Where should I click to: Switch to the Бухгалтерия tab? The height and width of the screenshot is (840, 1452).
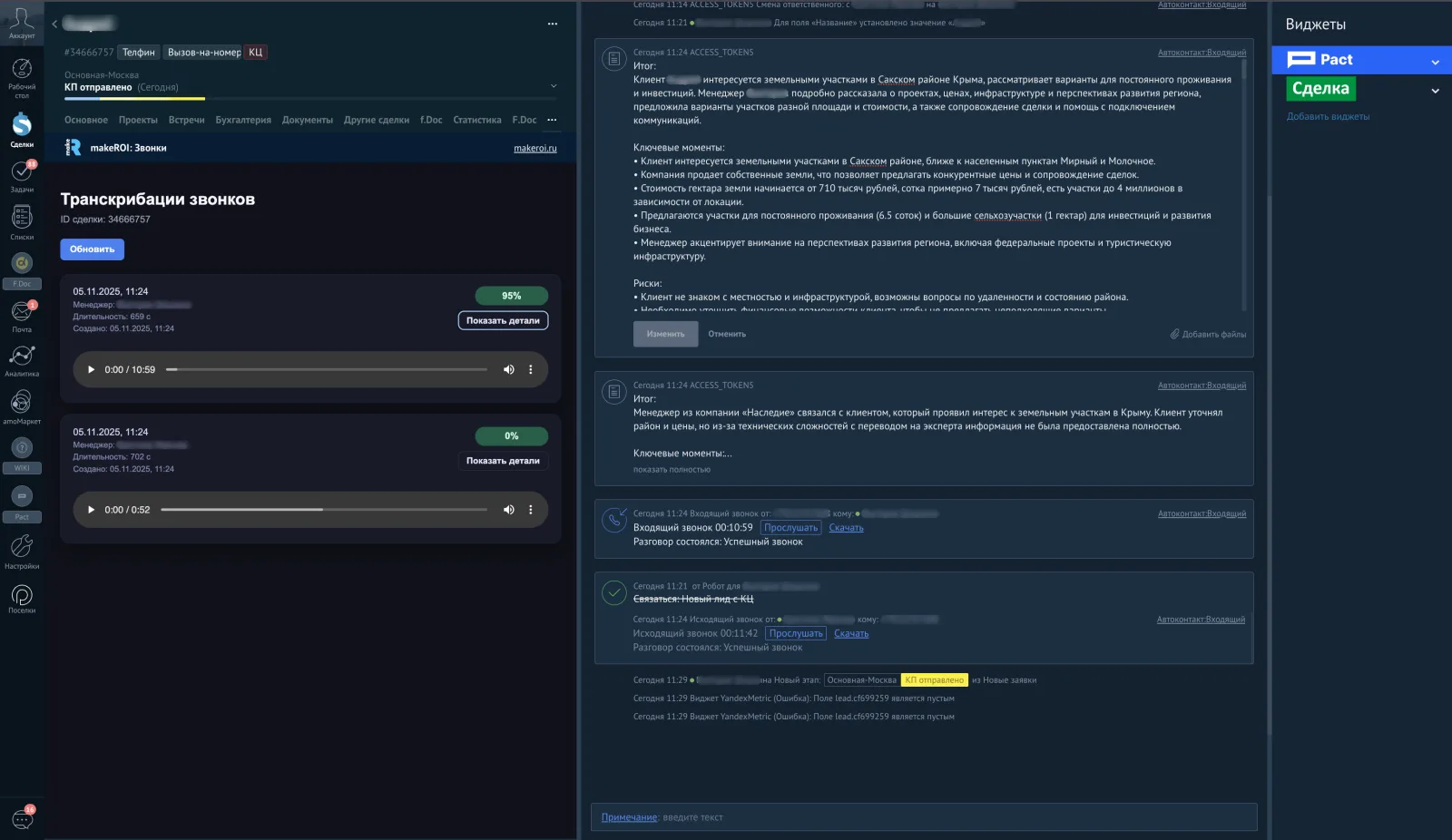tap(243, 120)
